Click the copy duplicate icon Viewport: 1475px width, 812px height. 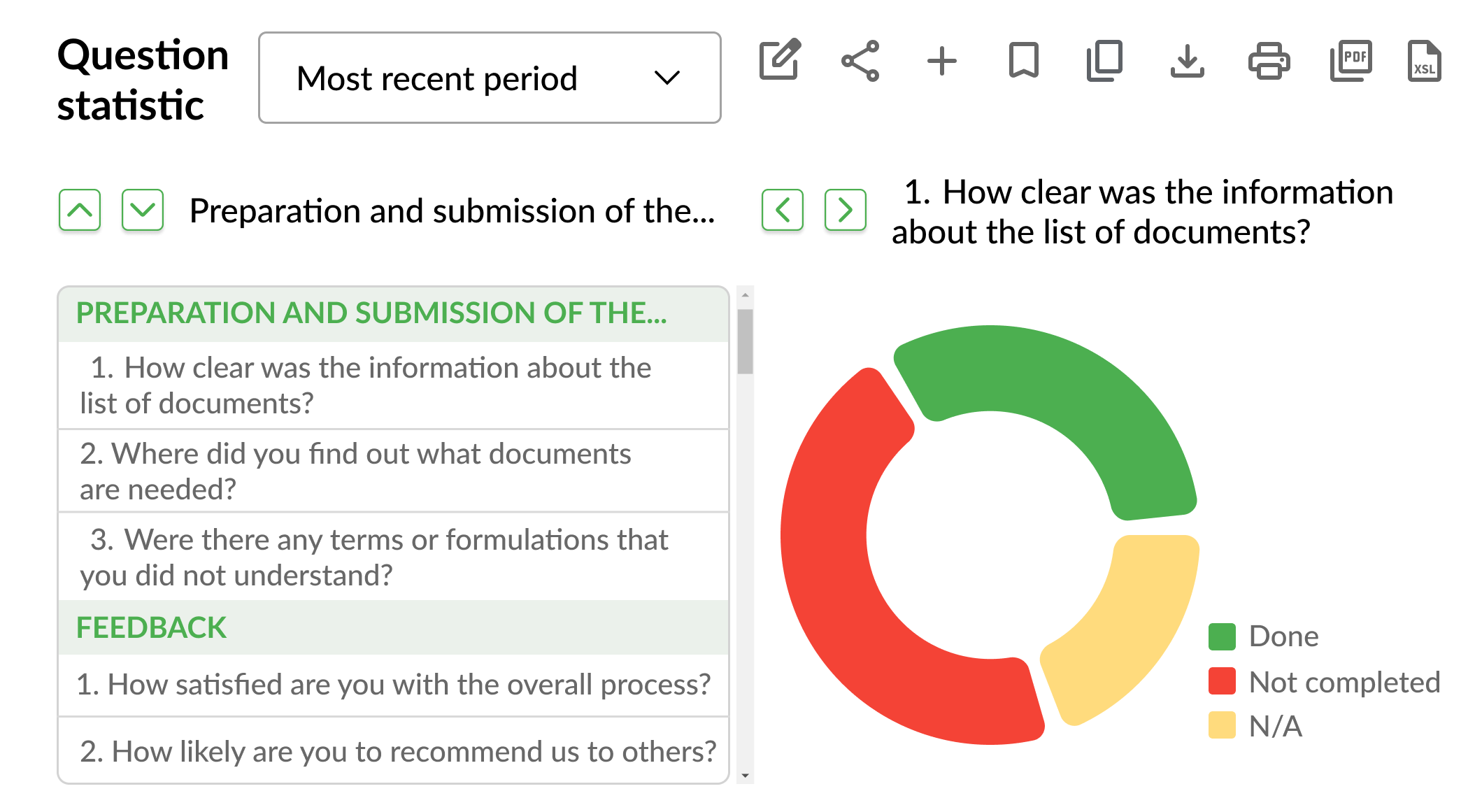(1105, 61)
